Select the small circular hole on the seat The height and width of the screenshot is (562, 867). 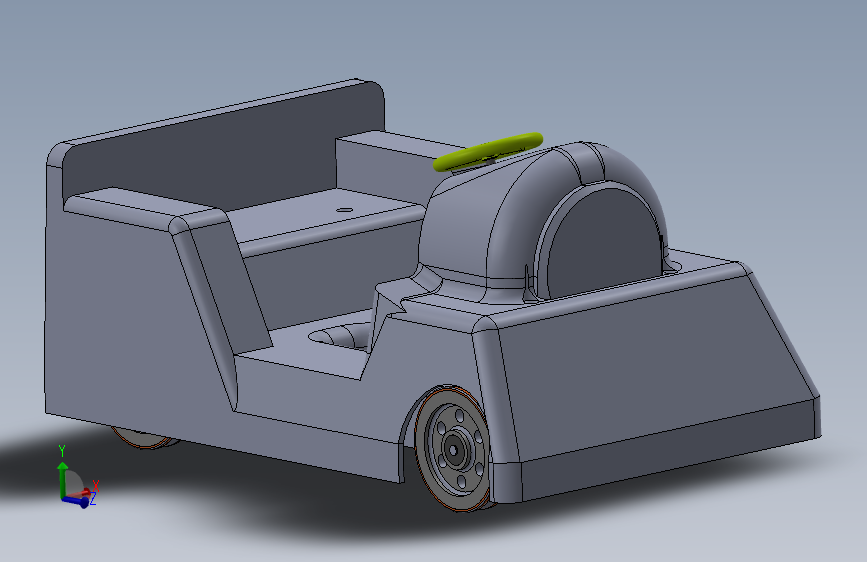click(344, 210)
